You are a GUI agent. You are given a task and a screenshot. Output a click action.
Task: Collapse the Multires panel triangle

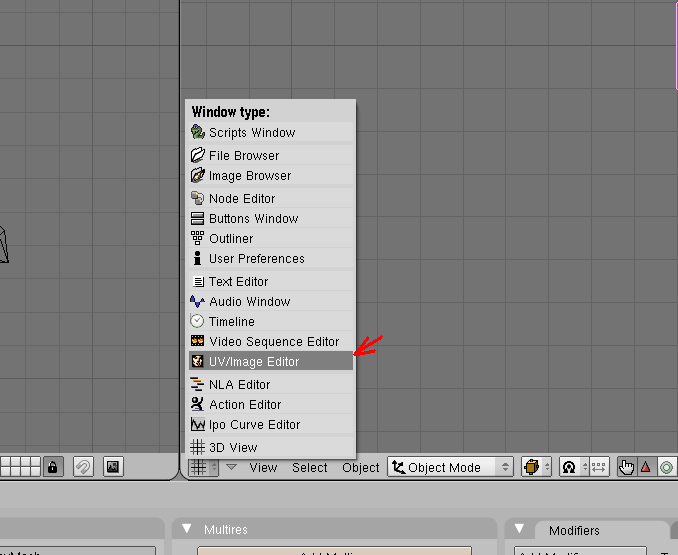[187, 529]
